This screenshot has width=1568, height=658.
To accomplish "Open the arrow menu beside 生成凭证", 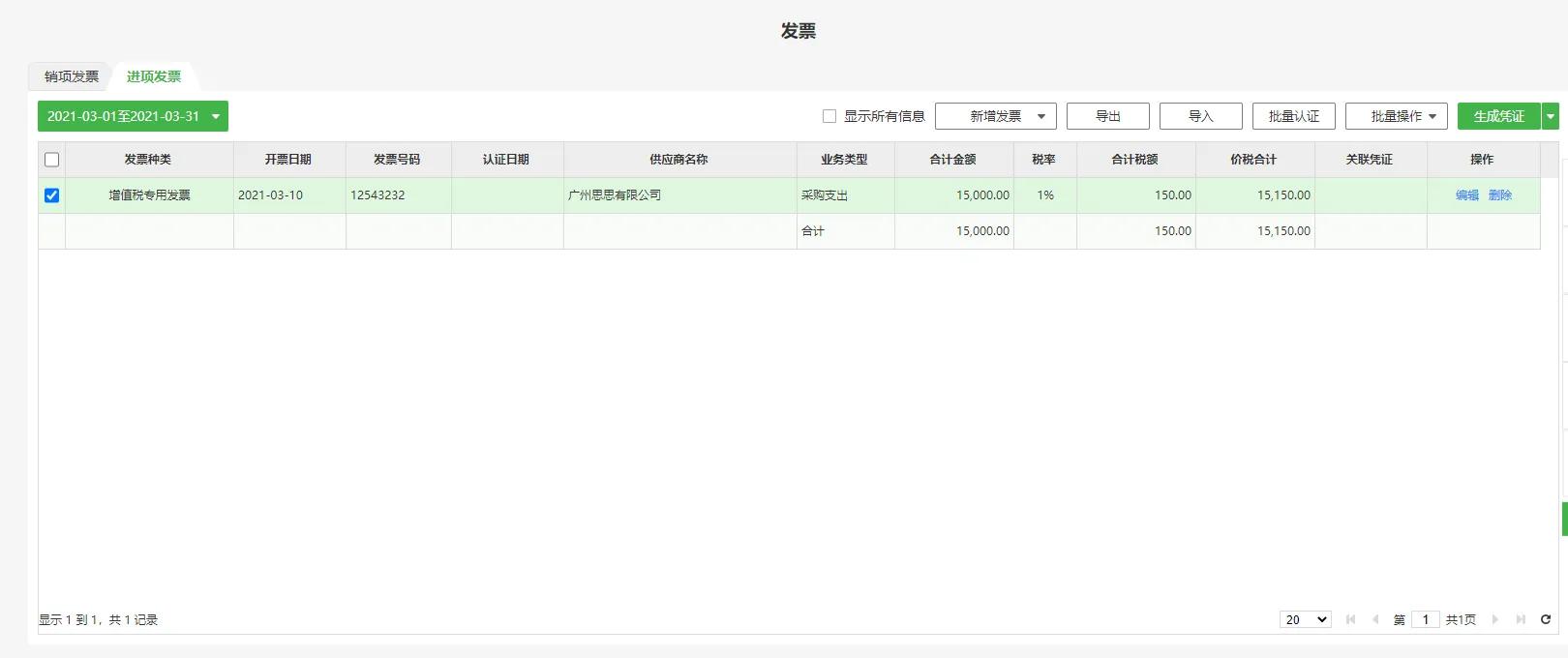I will click(x=1551, y=116).
